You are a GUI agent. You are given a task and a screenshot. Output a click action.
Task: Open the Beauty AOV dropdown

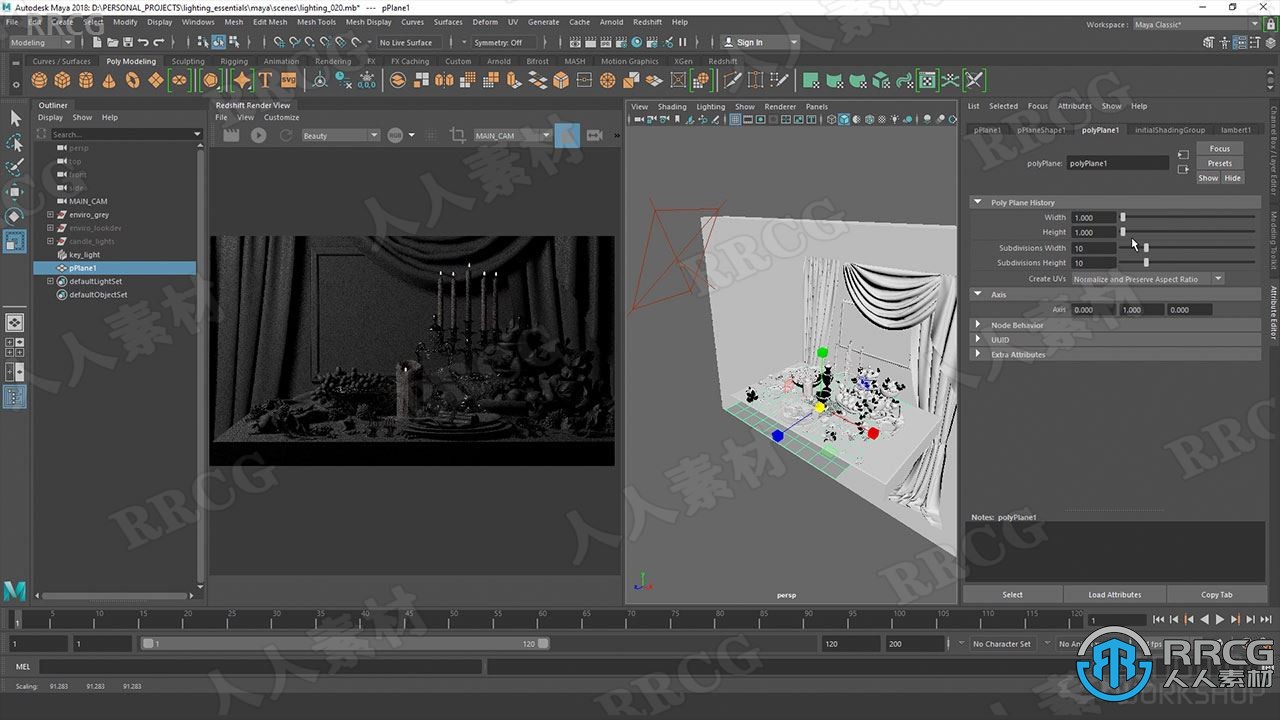pyautogui.click(x=340, y=135)
